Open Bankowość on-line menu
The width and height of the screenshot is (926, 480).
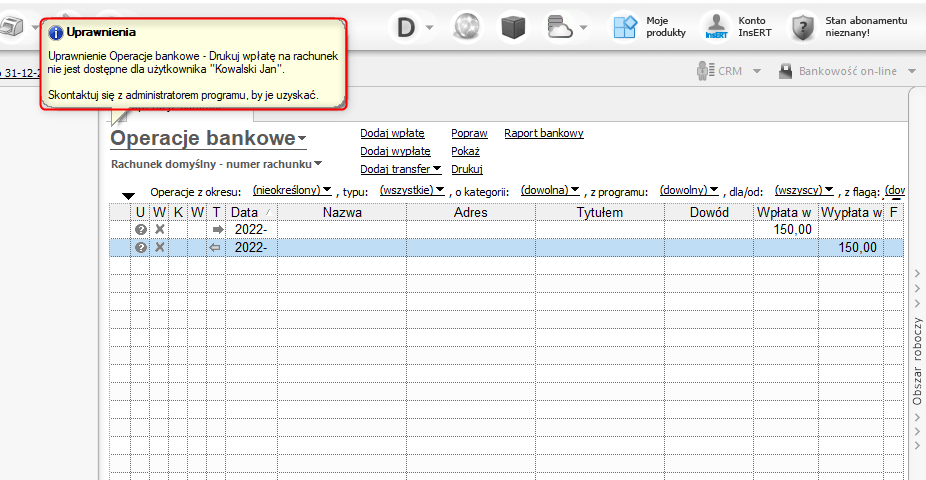tap(839, 71)
